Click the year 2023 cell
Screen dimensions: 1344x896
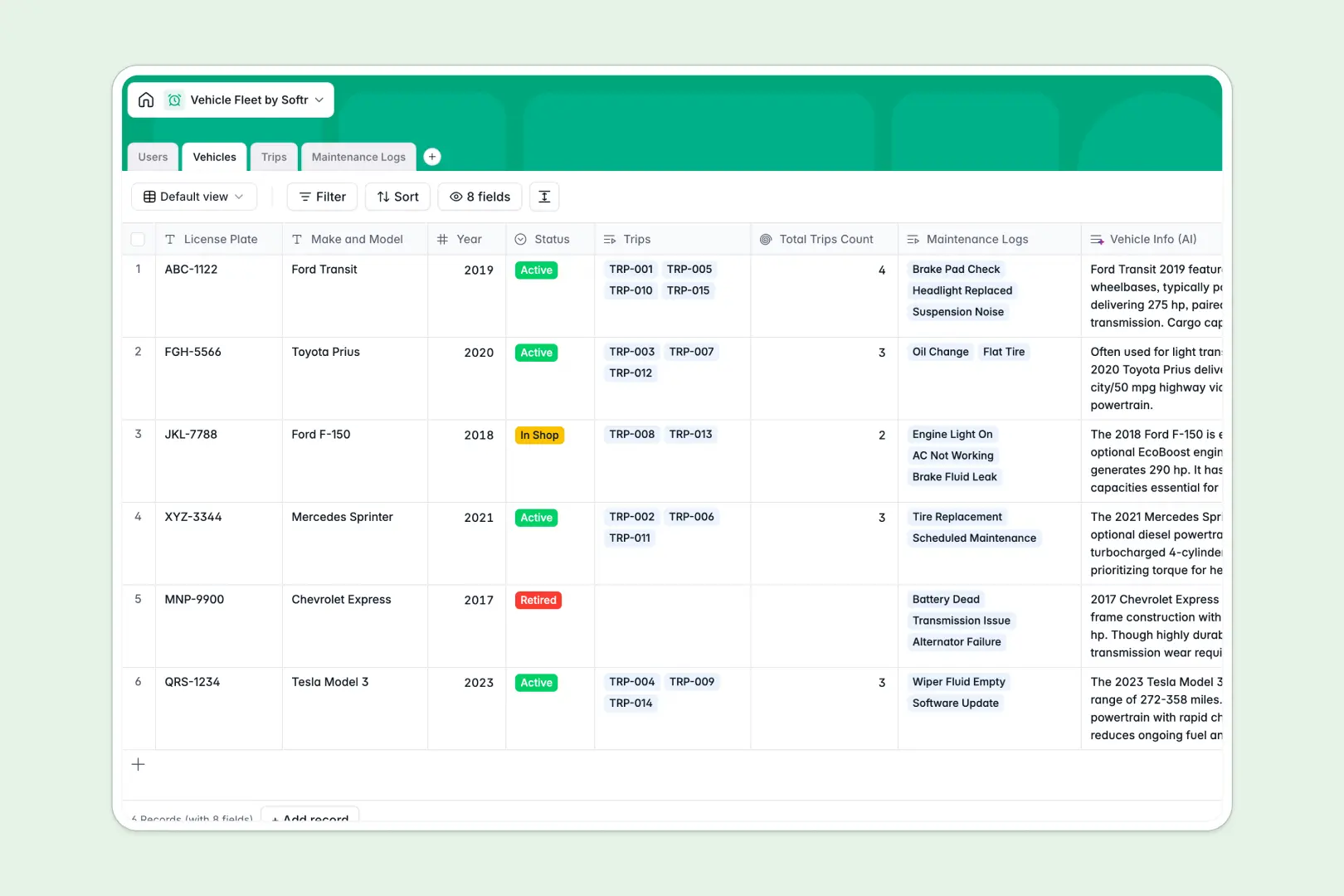(x=467, y=709)
